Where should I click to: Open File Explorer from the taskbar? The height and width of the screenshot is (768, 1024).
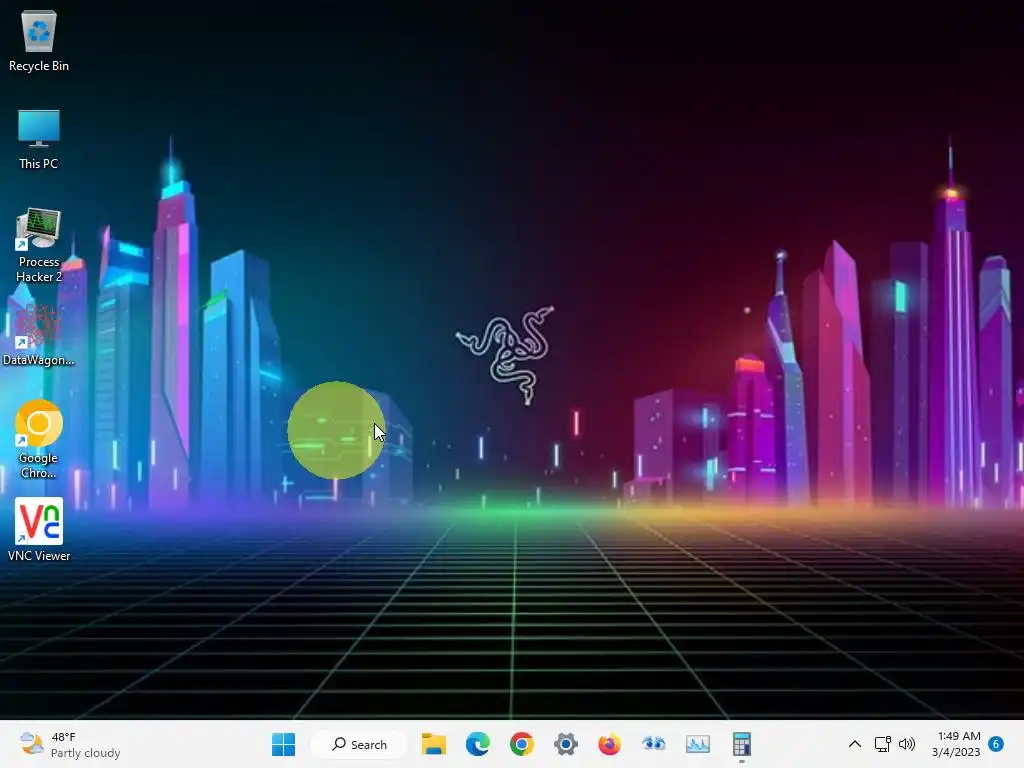(x=434, y=744)
